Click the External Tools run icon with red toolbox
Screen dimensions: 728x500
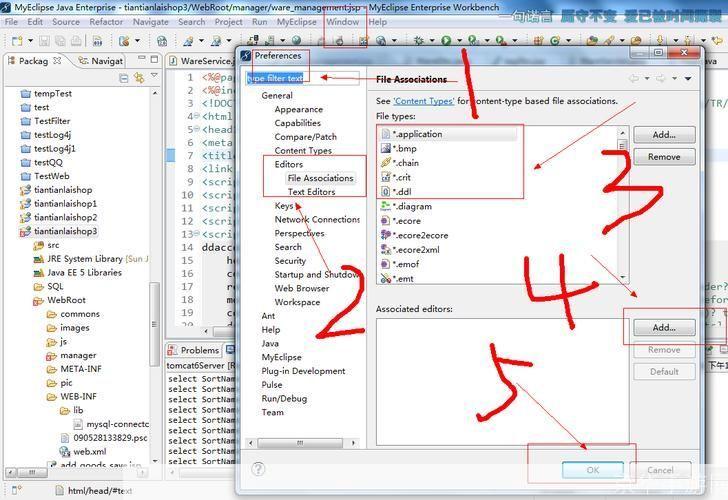(500, 41)
